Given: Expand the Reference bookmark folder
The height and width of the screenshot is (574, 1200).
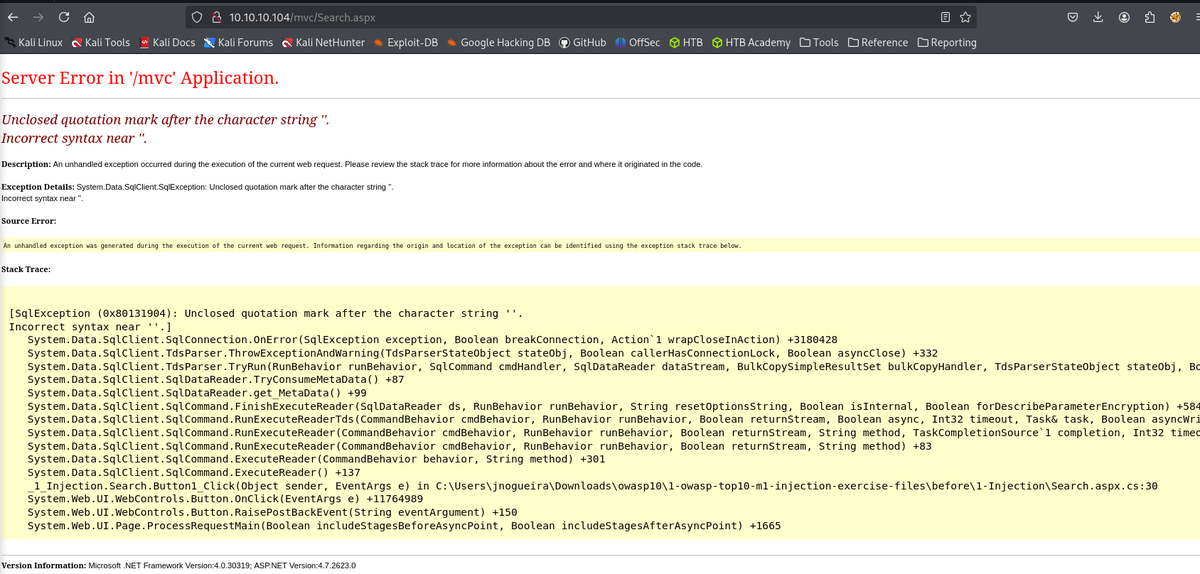Looking at the screenshot, I should pos(878,43).
